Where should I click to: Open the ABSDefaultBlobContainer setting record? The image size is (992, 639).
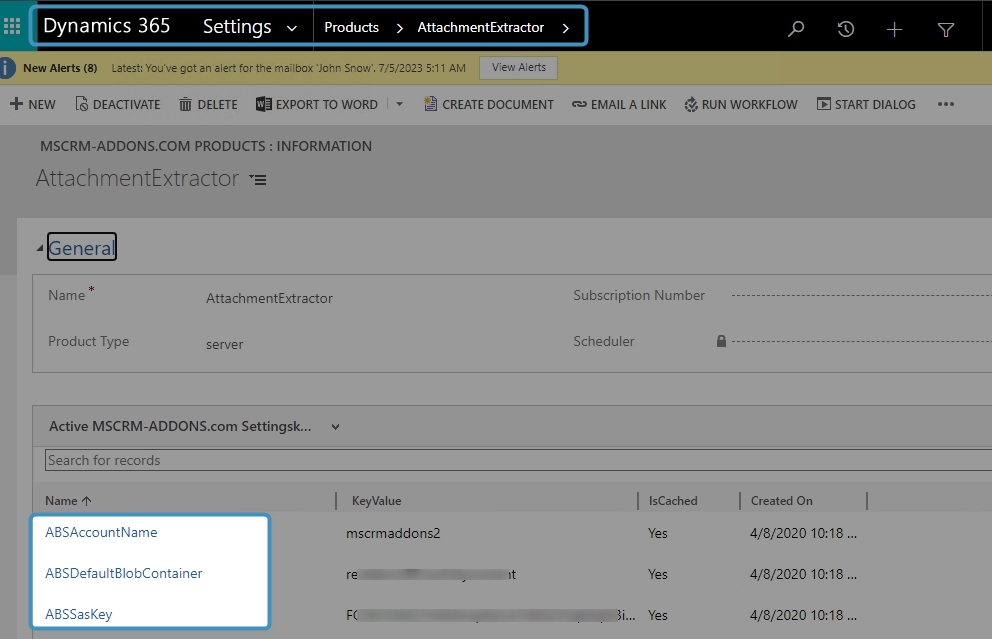pos(123,573)
